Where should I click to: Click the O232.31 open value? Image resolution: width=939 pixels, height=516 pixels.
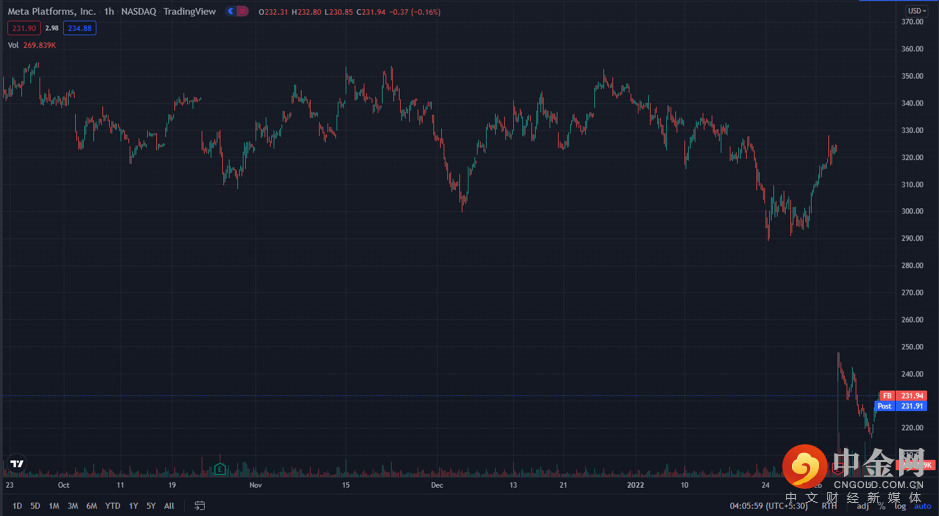[x=274, y=12]
